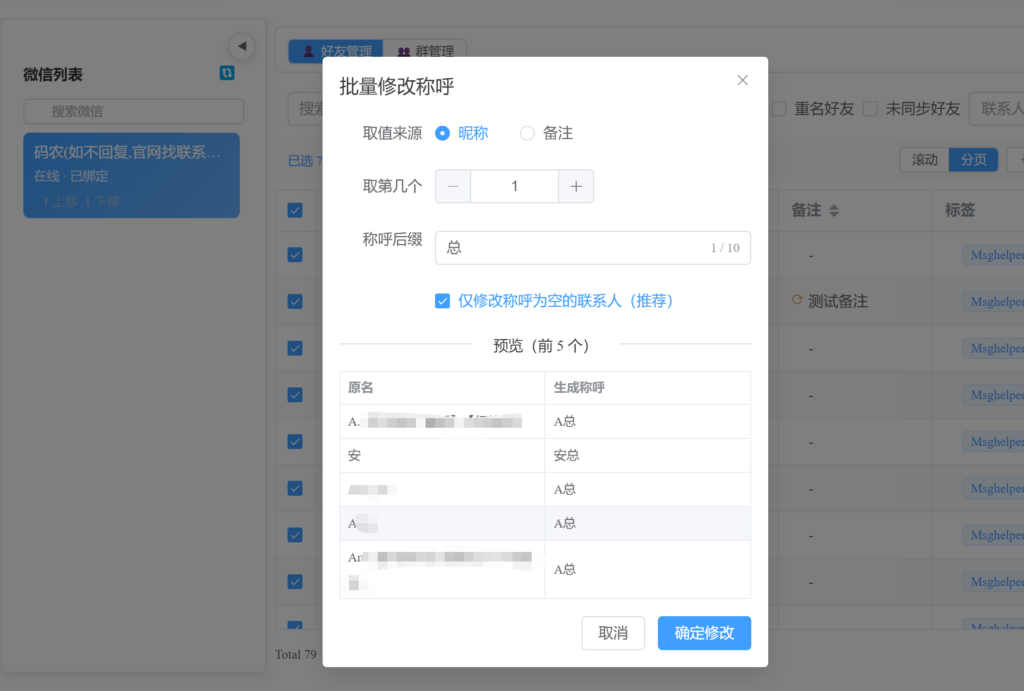Sort by 备注 column sort icon
This screenshot has width=1024, height=691.
click(x=834, y=211)
